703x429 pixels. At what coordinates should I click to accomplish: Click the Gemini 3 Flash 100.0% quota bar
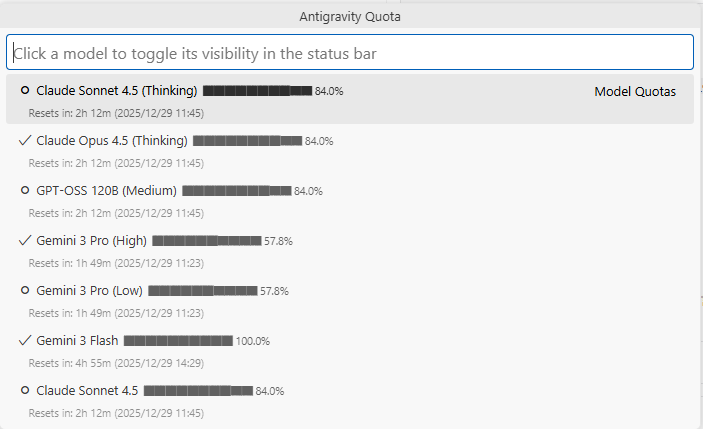click(x=178, y=341)
